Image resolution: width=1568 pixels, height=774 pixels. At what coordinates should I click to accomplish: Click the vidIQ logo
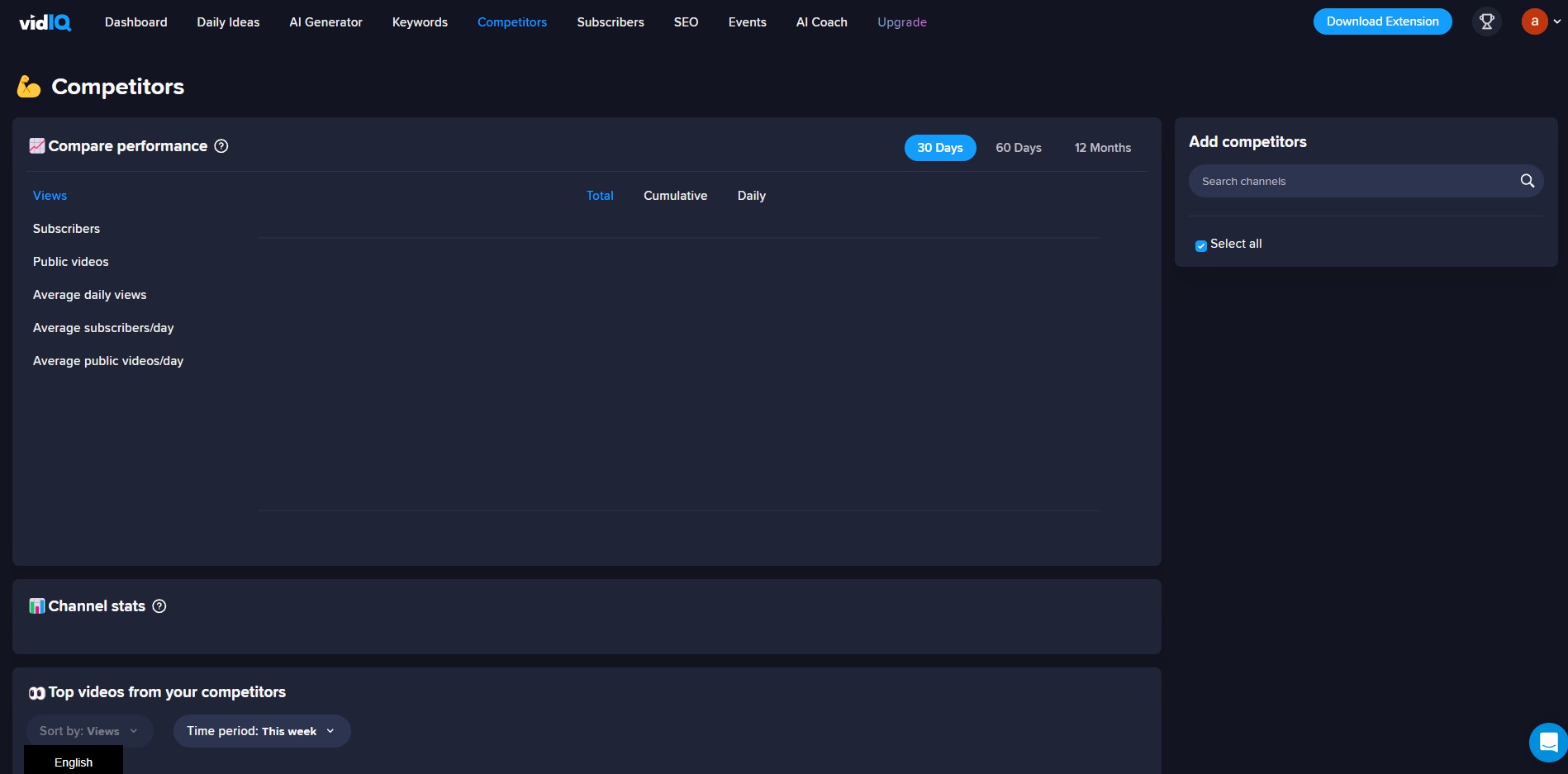[x=45, y=22]
